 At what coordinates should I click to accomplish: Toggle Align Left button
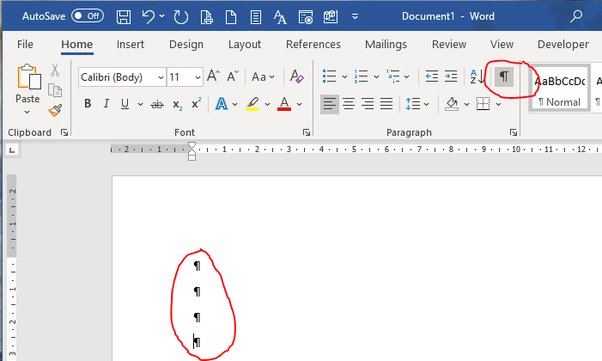click(329, 104)
